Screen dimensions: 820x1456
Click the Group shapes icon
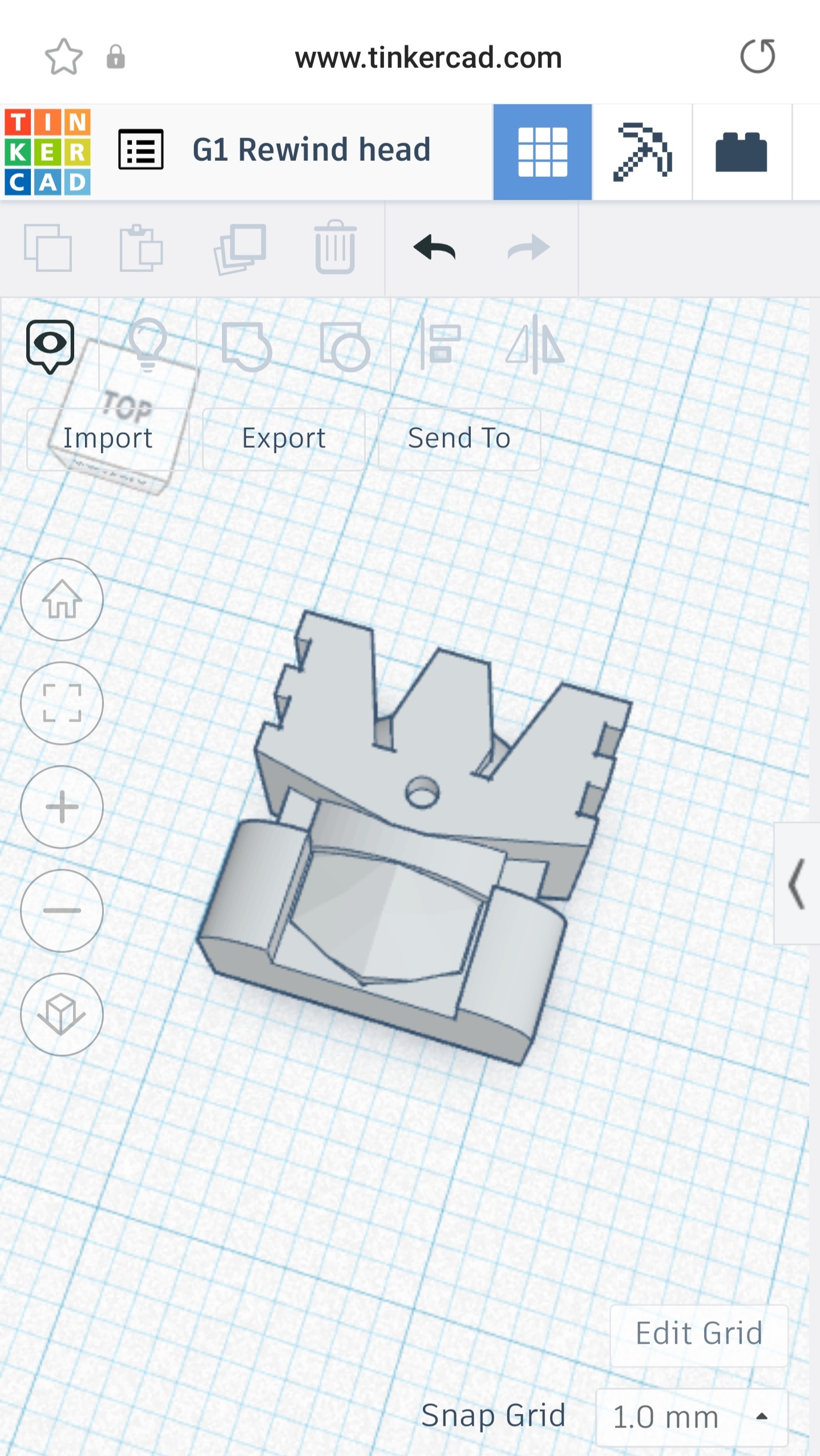(246, 346)
